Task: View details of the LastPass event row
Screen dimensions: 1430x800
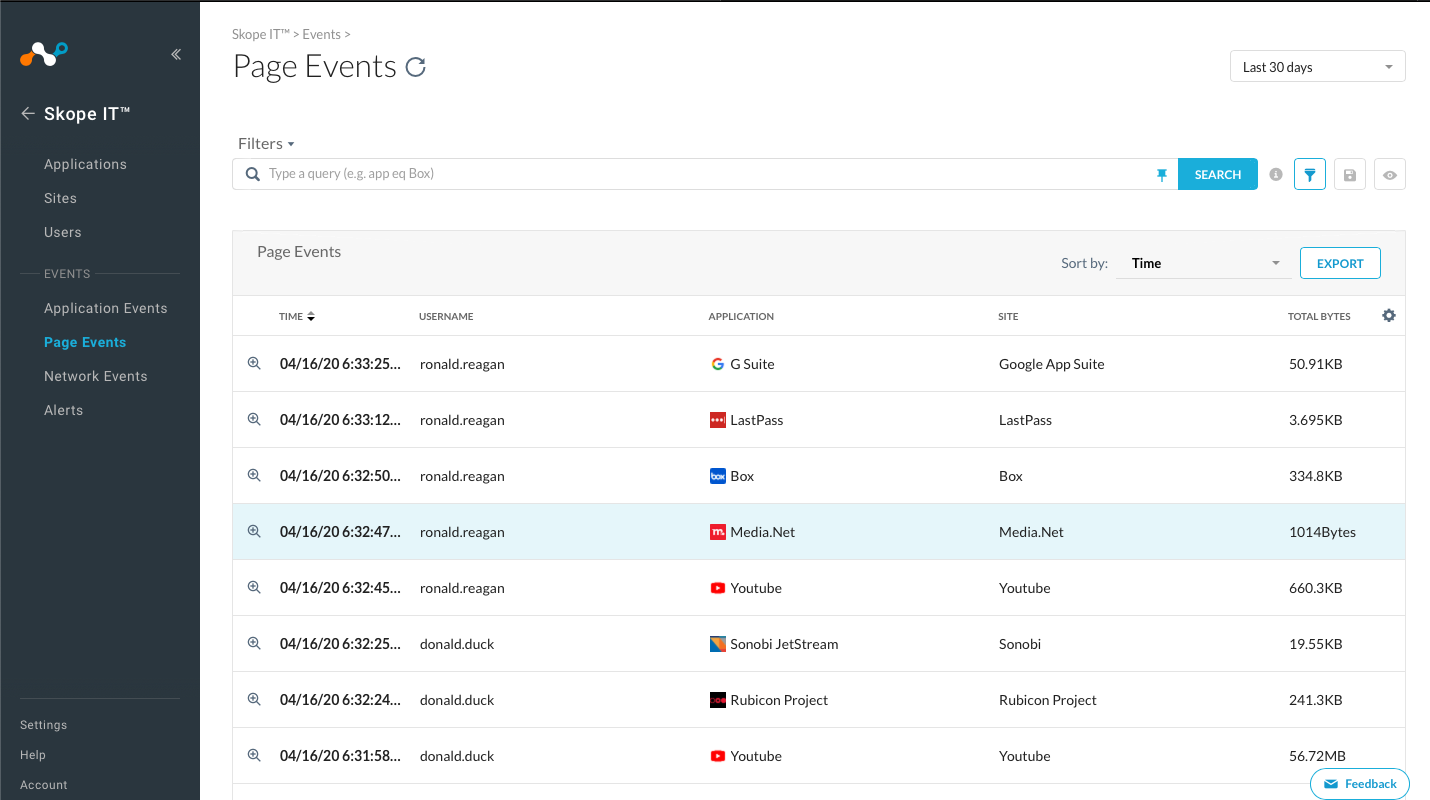Action: [x=254, y=420]
